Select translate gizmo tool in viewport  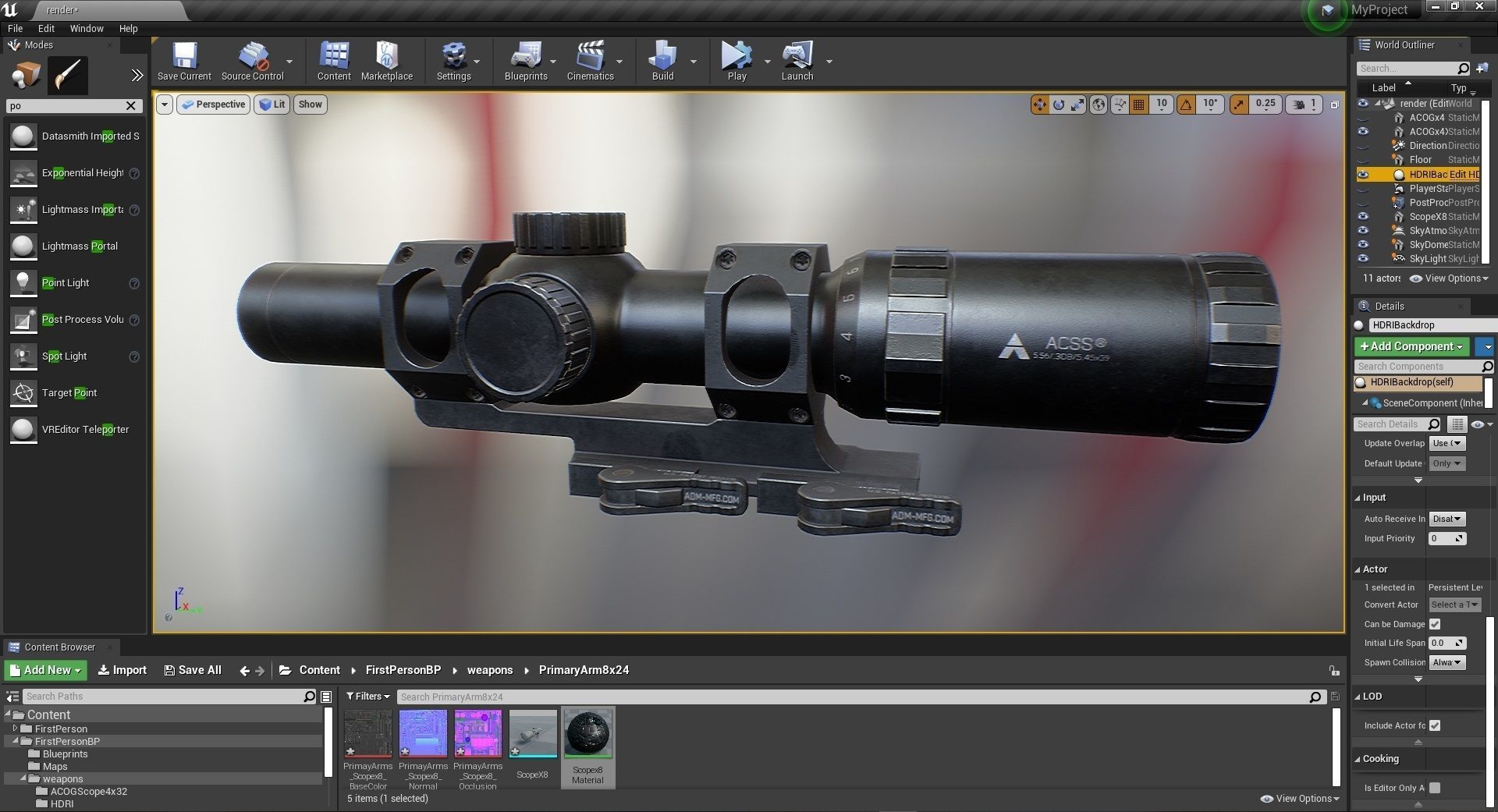point(1039,104)
